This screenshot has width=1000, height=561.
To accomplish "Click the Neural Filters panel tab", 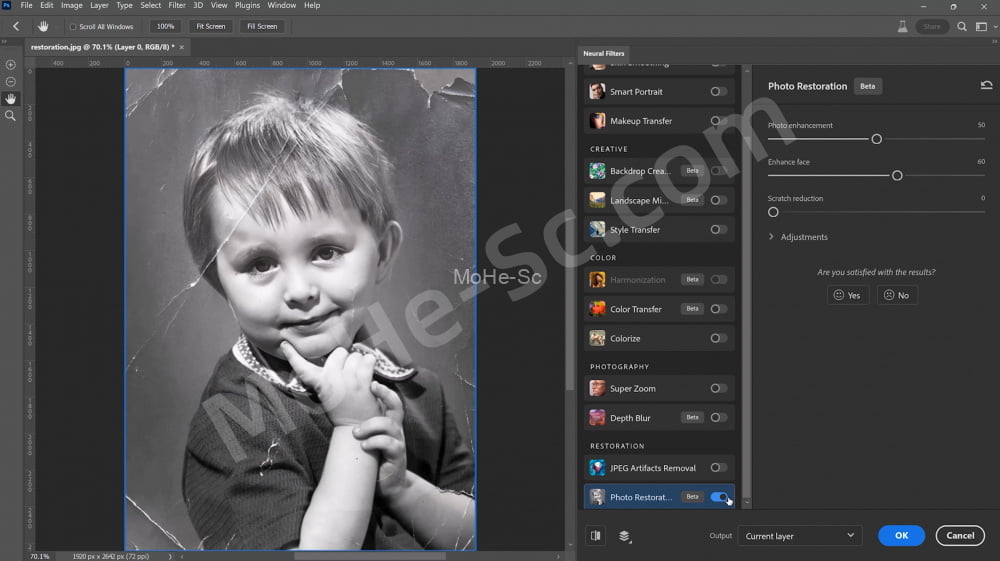I will pos(603,54).
